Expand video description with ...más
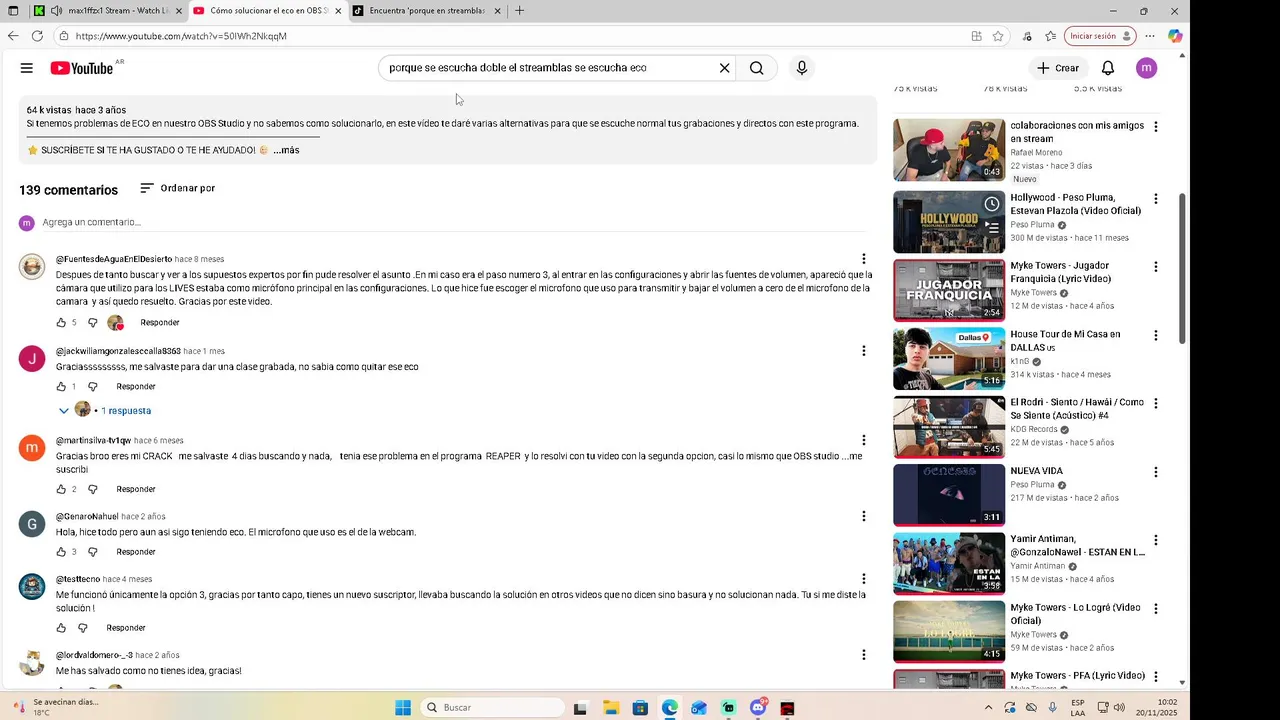The image size is (1280, 720). pos(286,150)
